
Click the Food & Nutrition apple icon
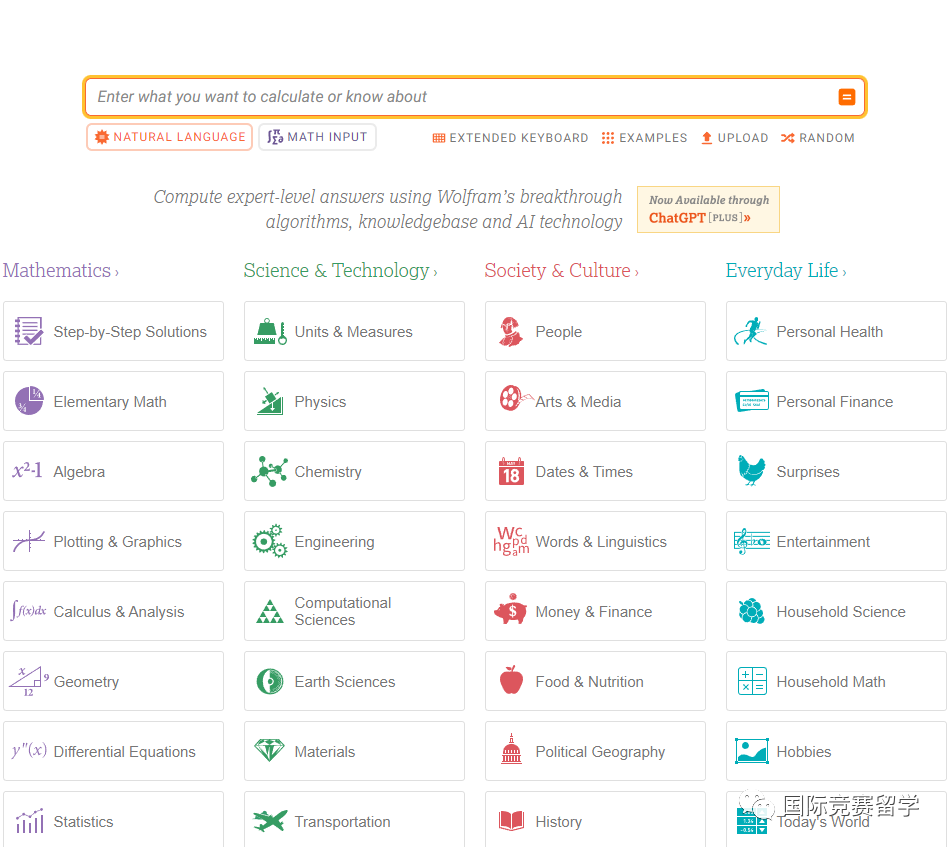tap(511, 680)
